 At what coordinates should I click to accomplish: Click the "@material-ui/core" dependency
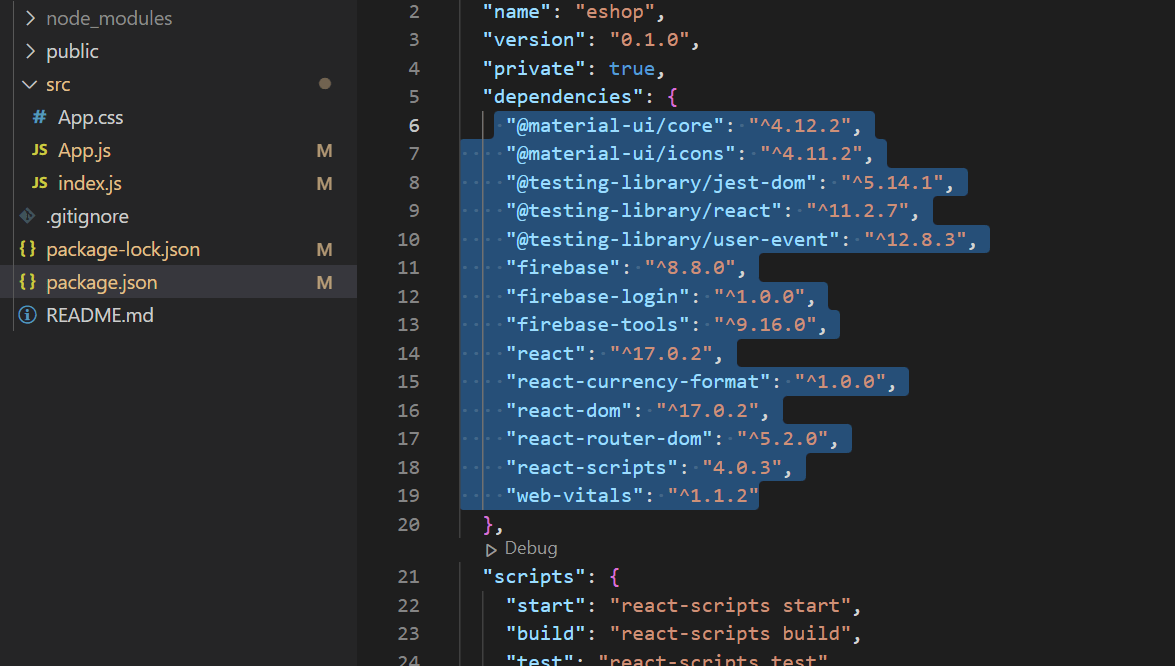614,126
